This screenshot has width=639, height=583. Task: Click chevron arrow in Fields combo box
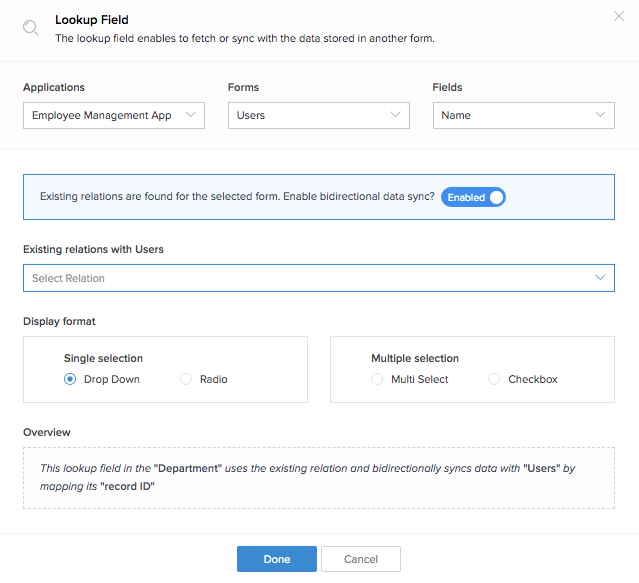tap(600, 115)
